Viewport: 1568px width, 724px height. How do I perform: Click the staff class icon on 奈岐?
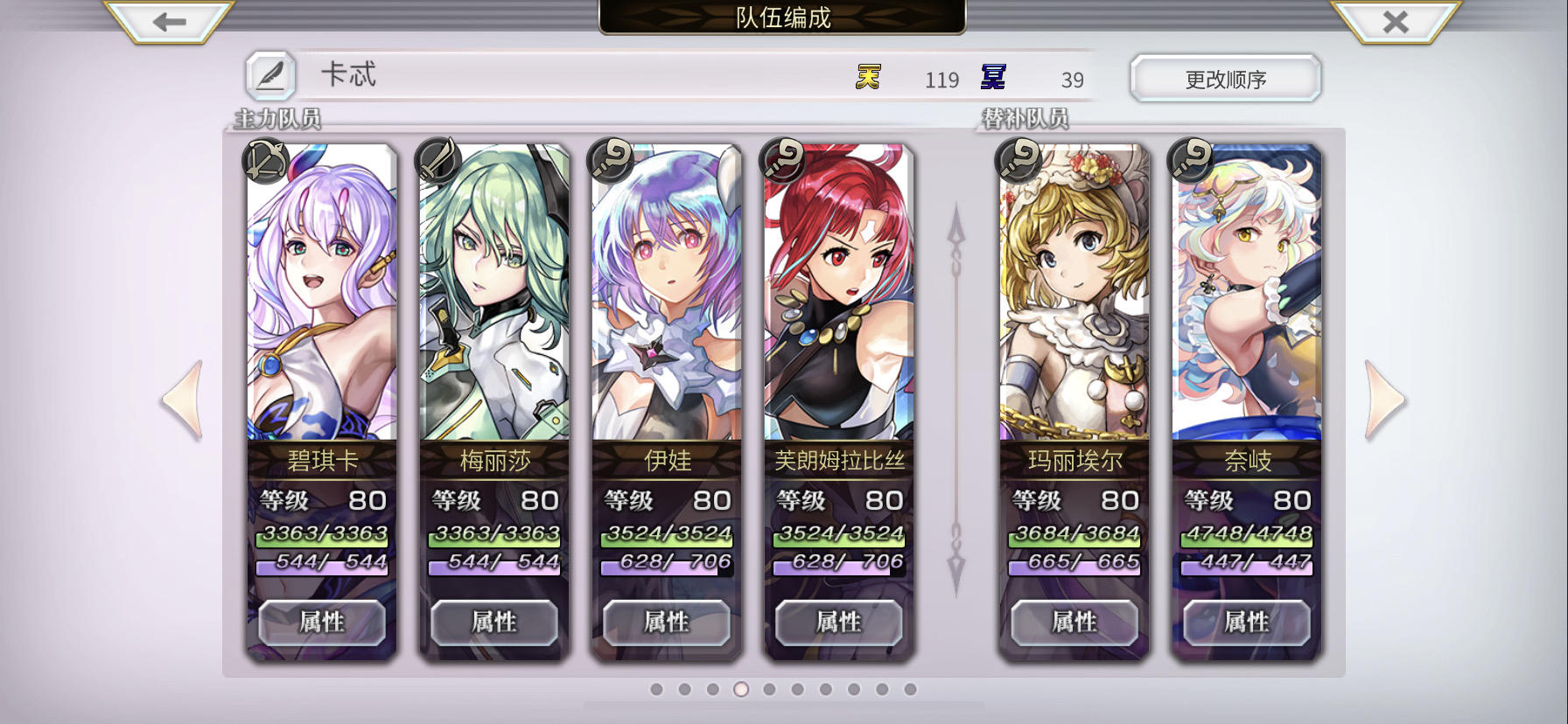click(1190, 161)
